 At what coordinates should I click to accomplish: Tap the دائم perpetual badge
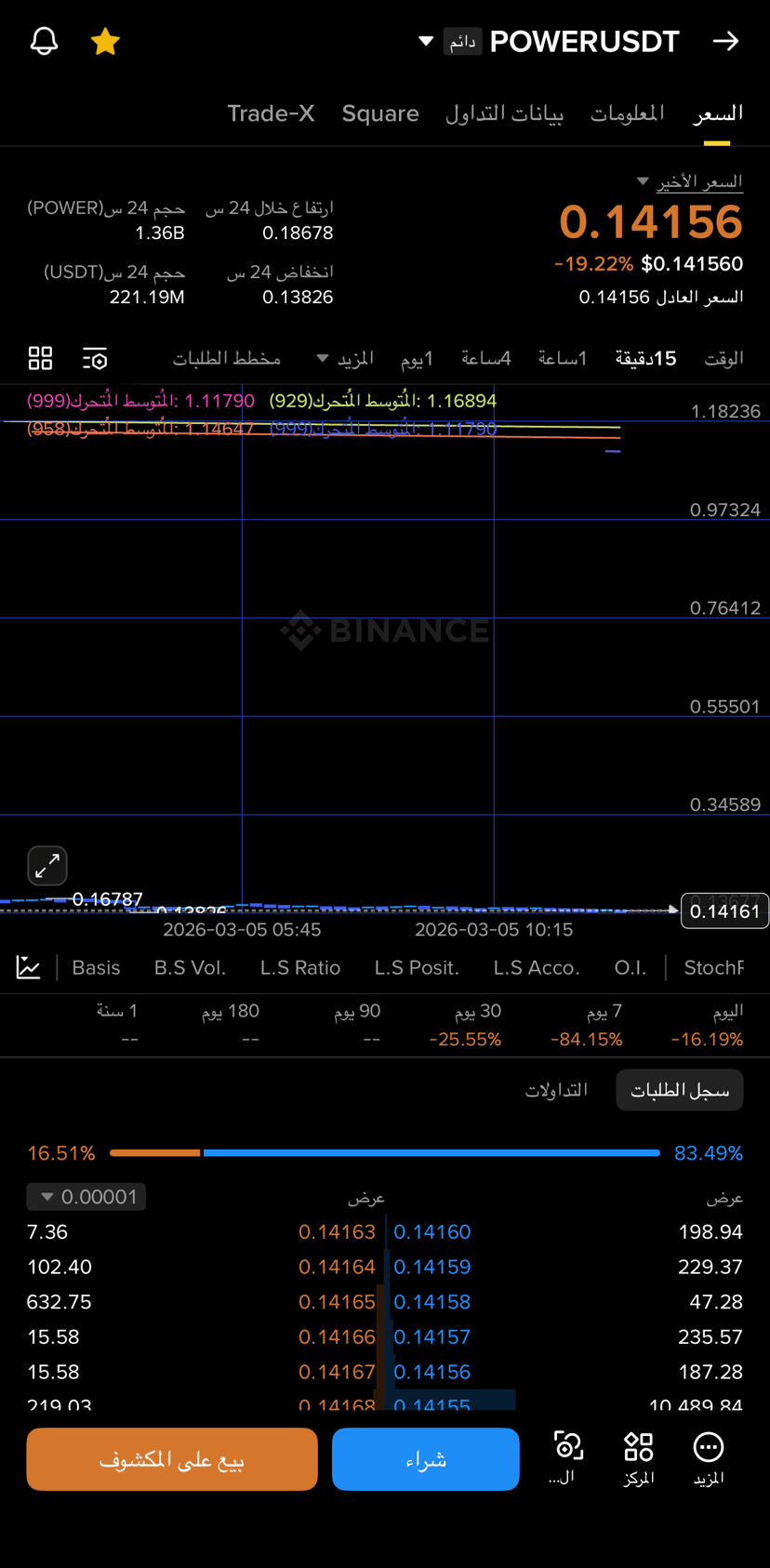462,41
